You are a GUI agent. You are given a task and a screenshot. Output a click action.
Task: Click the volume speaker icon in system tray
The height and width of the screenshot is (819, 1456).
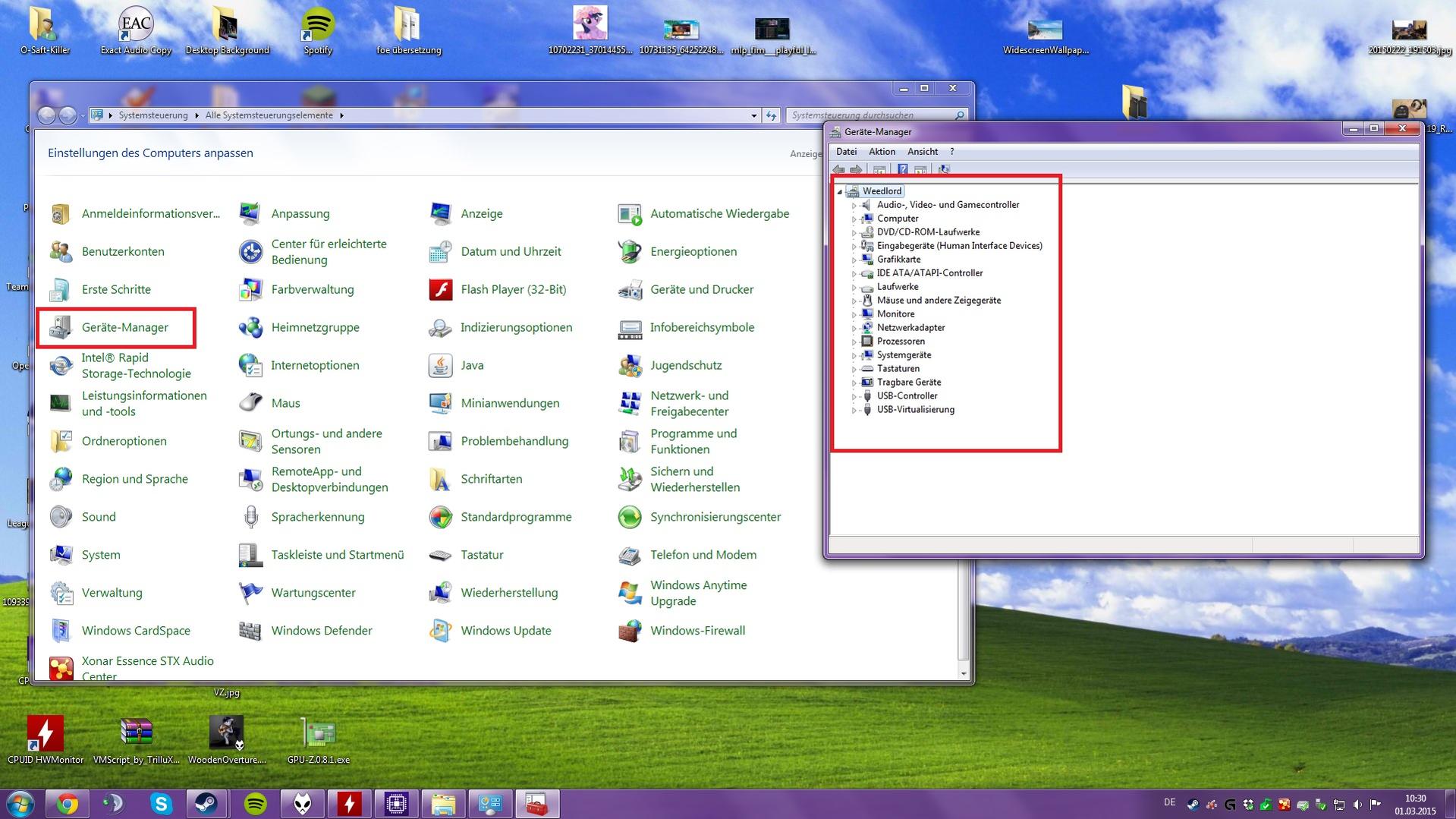point(1357,805)
